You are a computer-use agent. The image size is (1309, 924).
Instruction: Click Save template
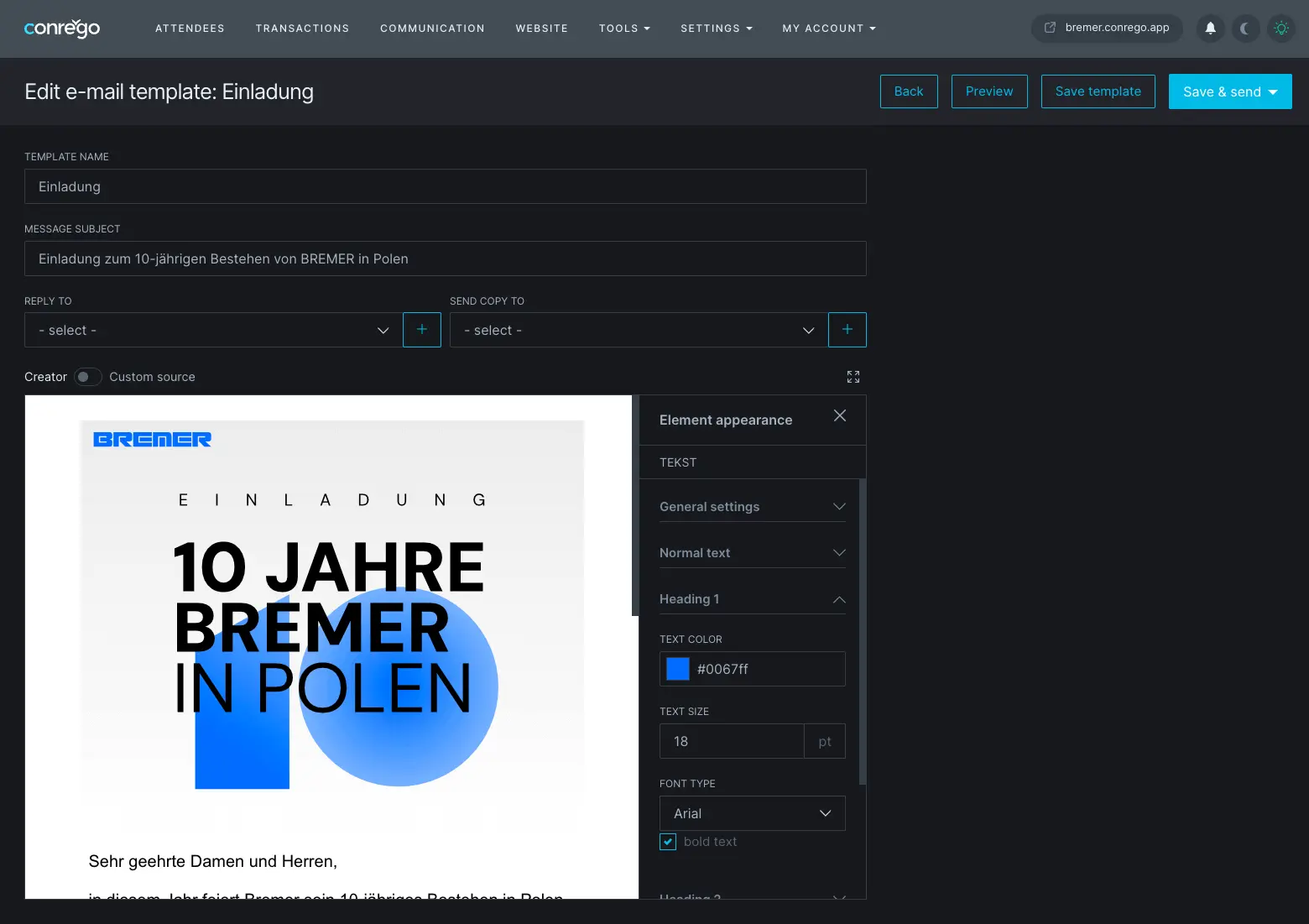(1098, 91)
